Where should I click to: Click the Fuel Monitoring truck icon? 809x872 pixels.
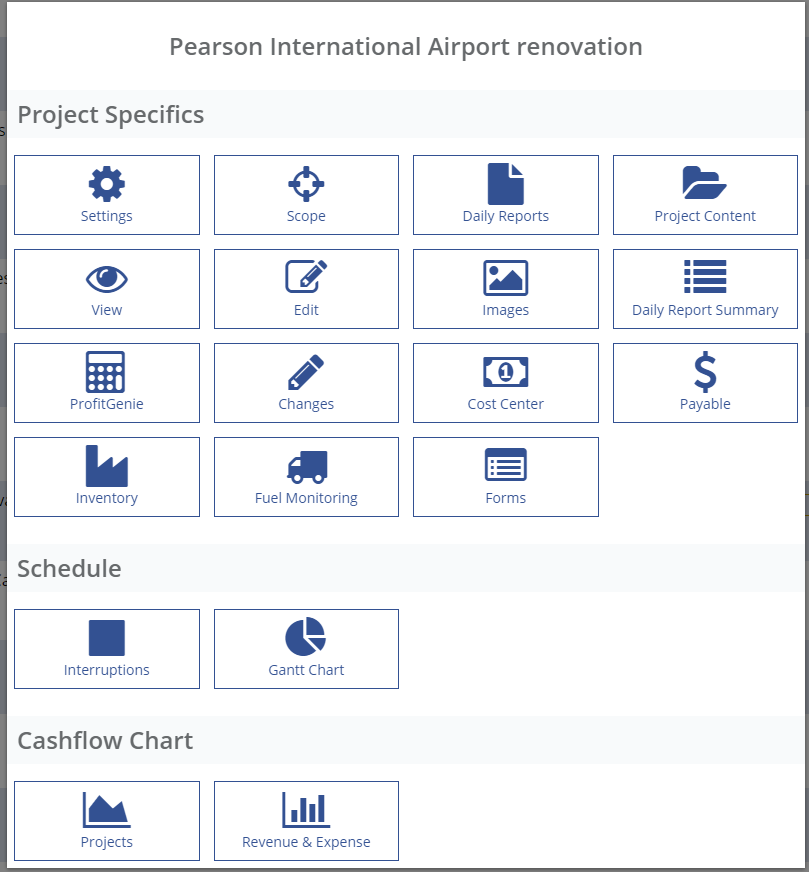pos(306,466)
